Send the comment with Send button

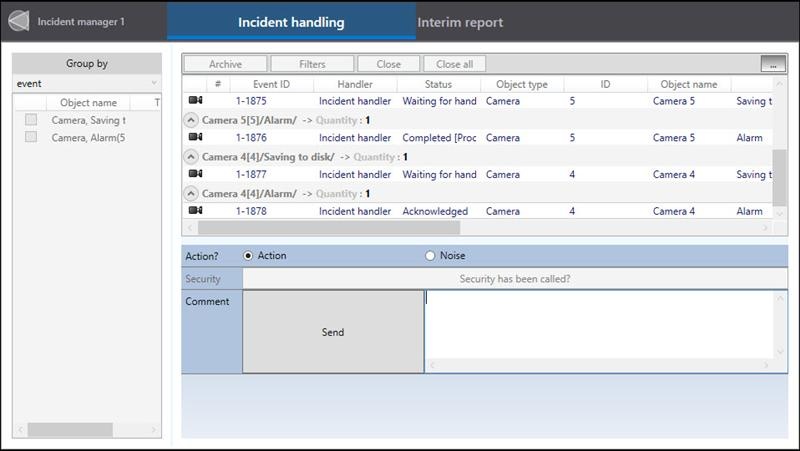point(333,332)
